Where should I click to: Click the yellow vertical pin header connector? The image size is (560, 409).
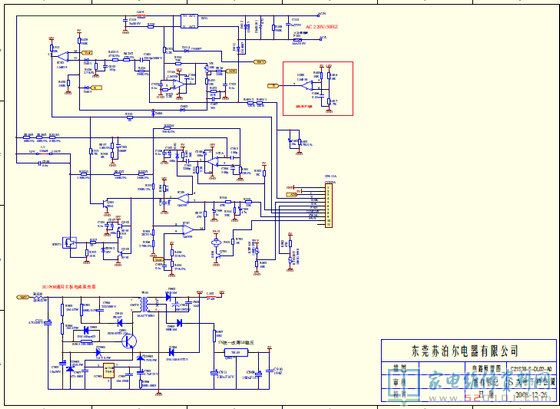(x=329, y=205)
